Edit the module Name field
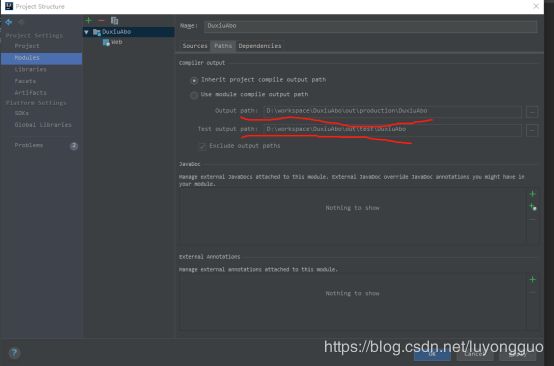 pyautogui.click(x=370, y=26)
